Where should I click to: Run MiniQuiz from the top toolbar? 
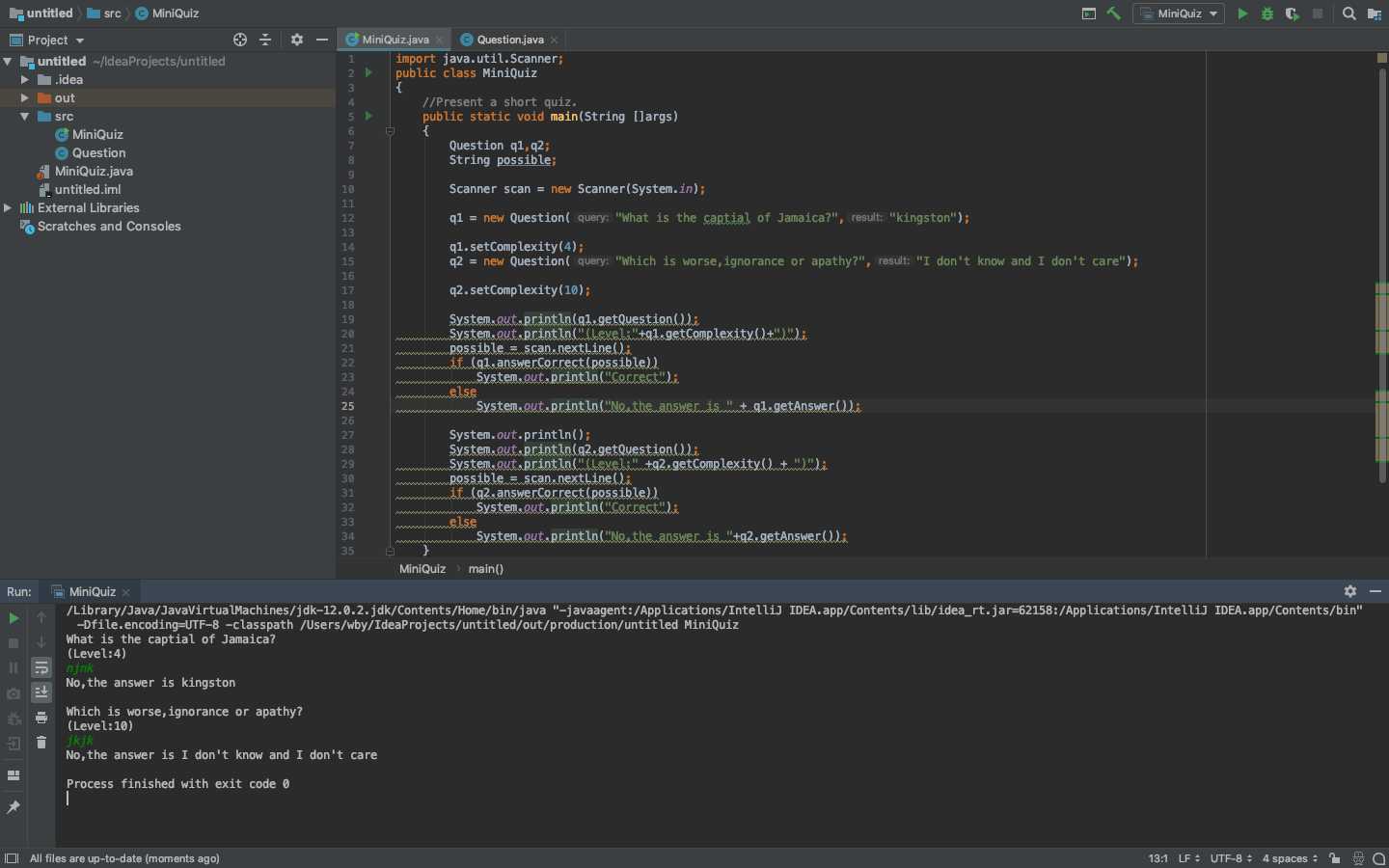1242,14
